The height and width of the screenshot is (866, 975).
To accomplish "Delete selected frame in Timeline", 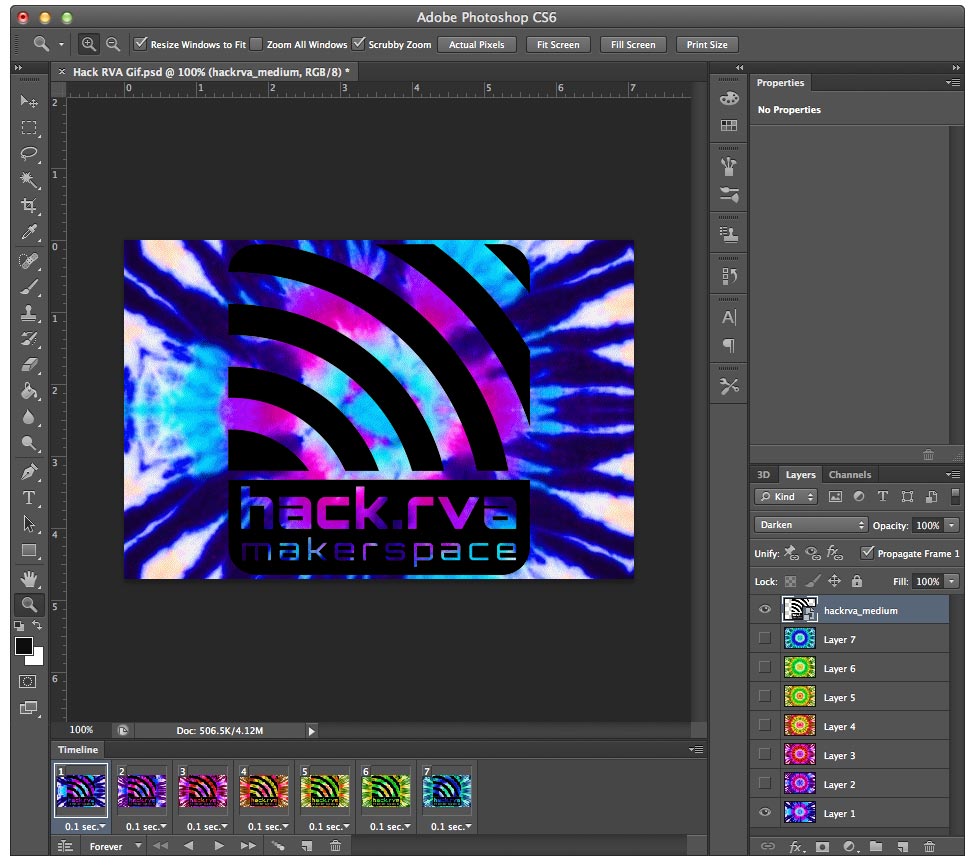I will 335,845.
